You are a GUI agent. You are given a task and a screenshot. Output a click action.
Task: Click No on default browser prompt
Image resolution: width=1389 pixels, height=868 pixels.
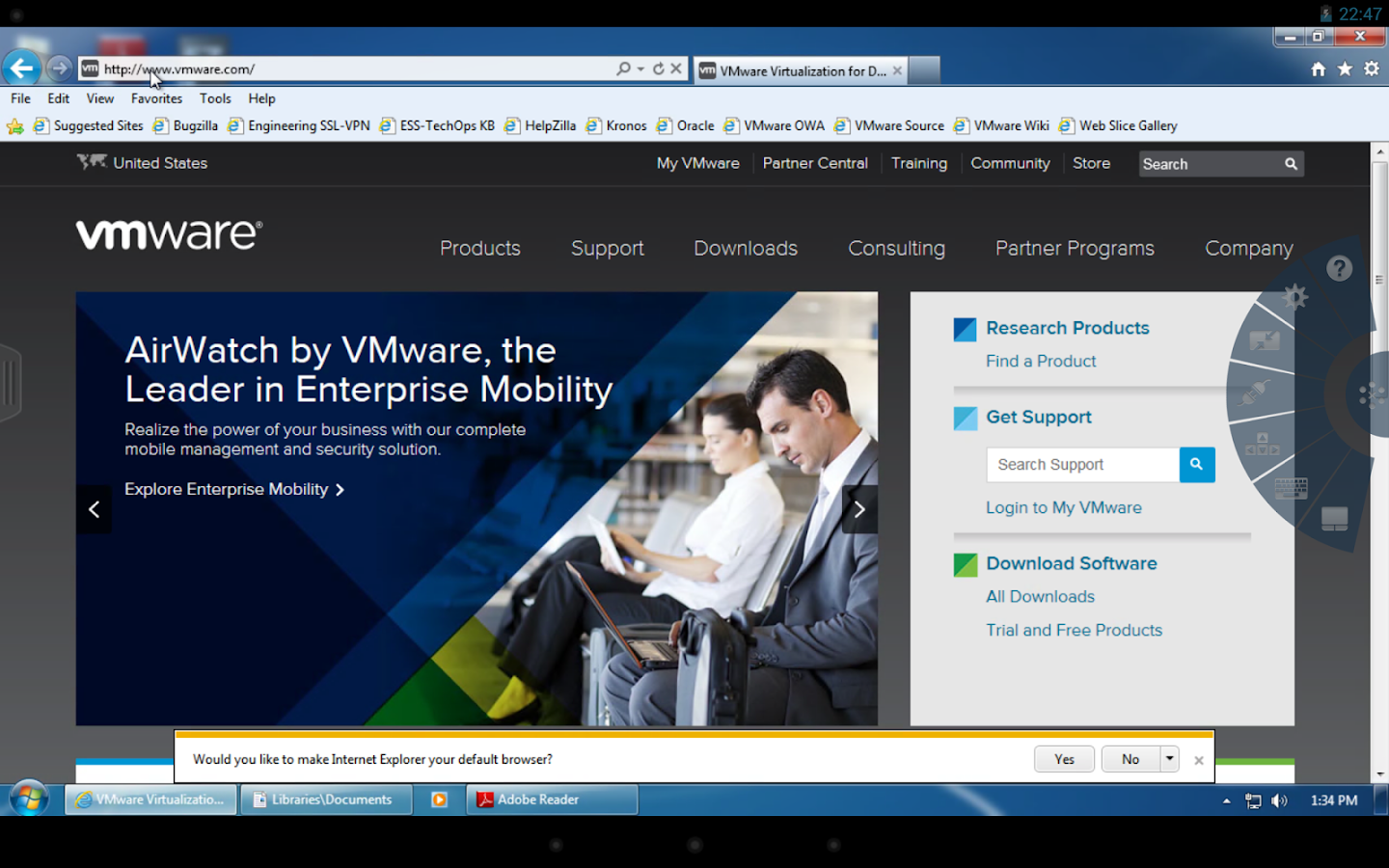pyautogui.click(x=1130, y=759)
